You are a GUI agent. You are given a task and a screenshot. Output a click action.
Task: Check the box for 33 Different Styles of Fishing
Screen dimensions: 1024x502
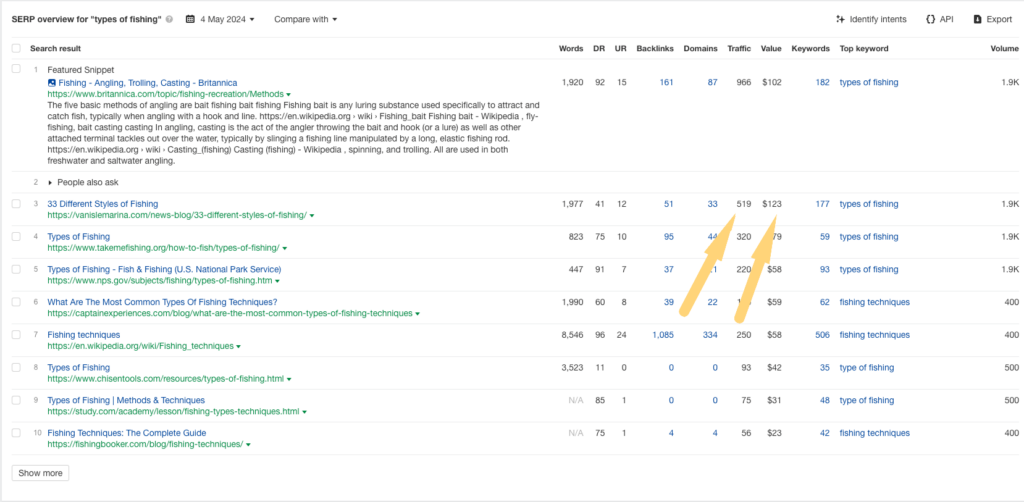tap(16, 204)
